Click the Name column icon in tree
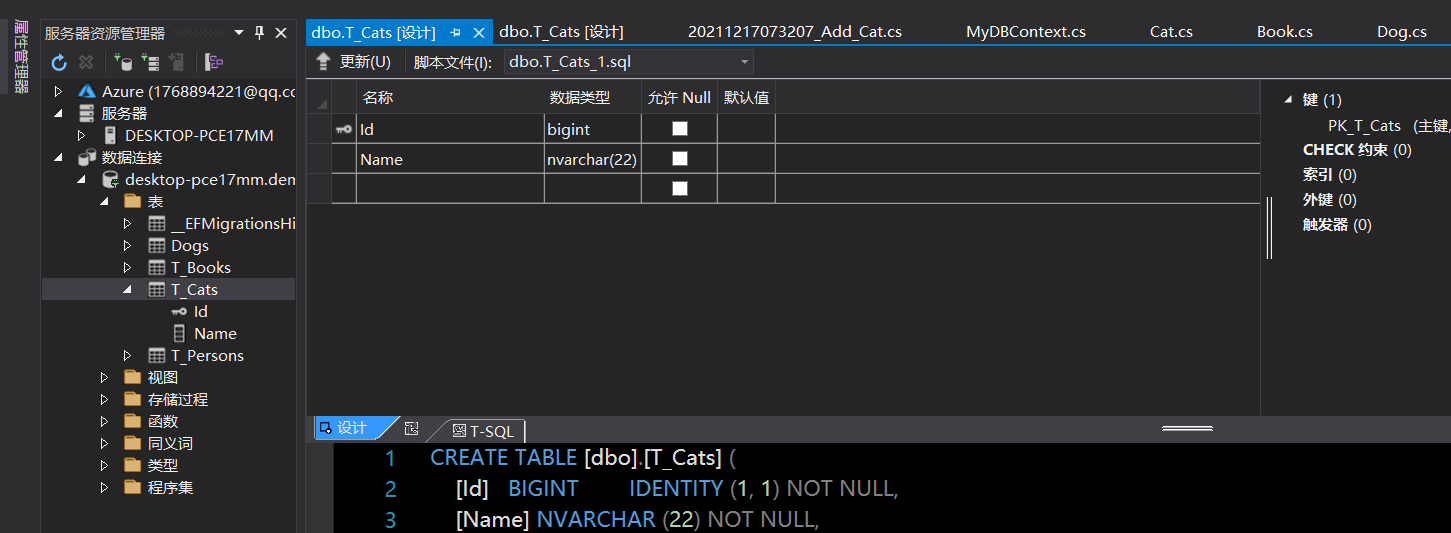The image size is (1451, 533). point(179,334)
